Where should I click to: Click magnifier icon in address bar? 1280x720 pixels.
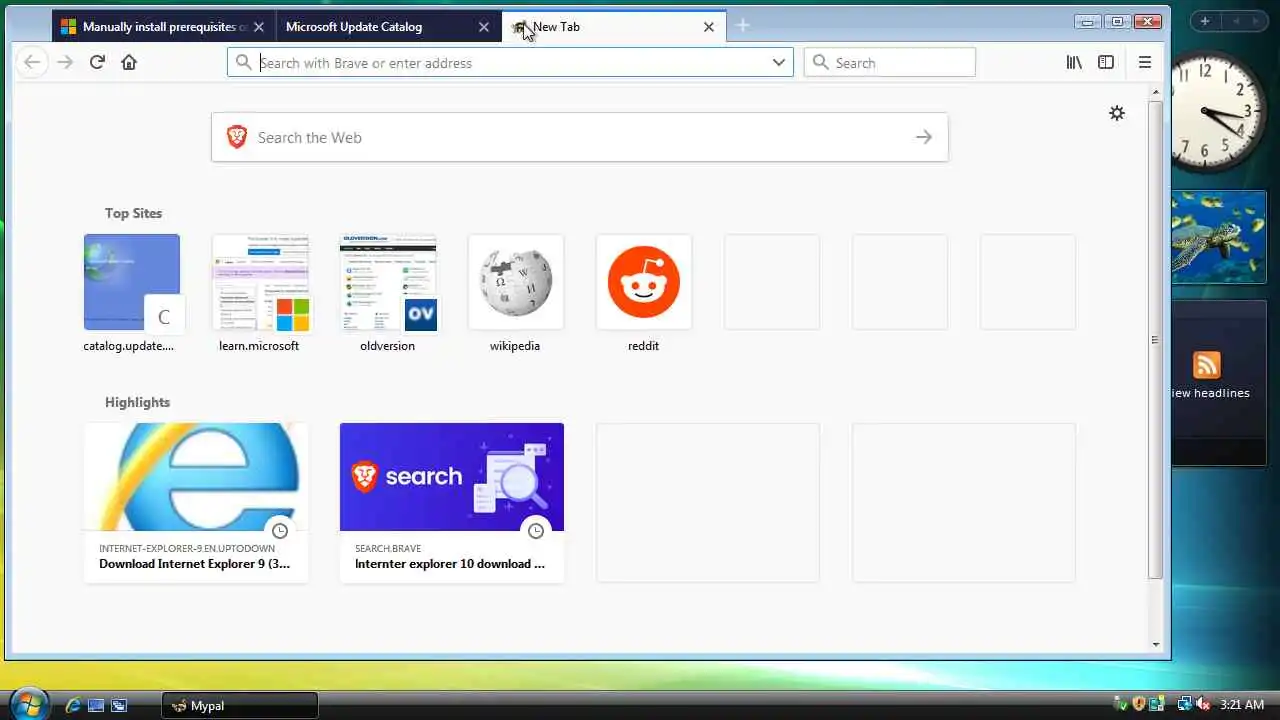243,62
